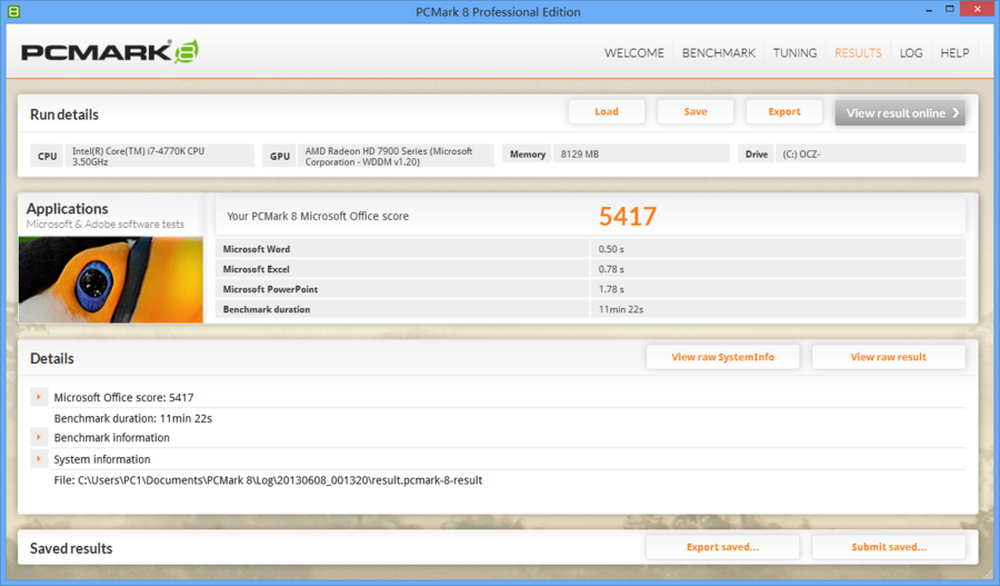The image size is (1000, 586).
Task: Click the Microsoft Word row
Action: coord(591,249)
